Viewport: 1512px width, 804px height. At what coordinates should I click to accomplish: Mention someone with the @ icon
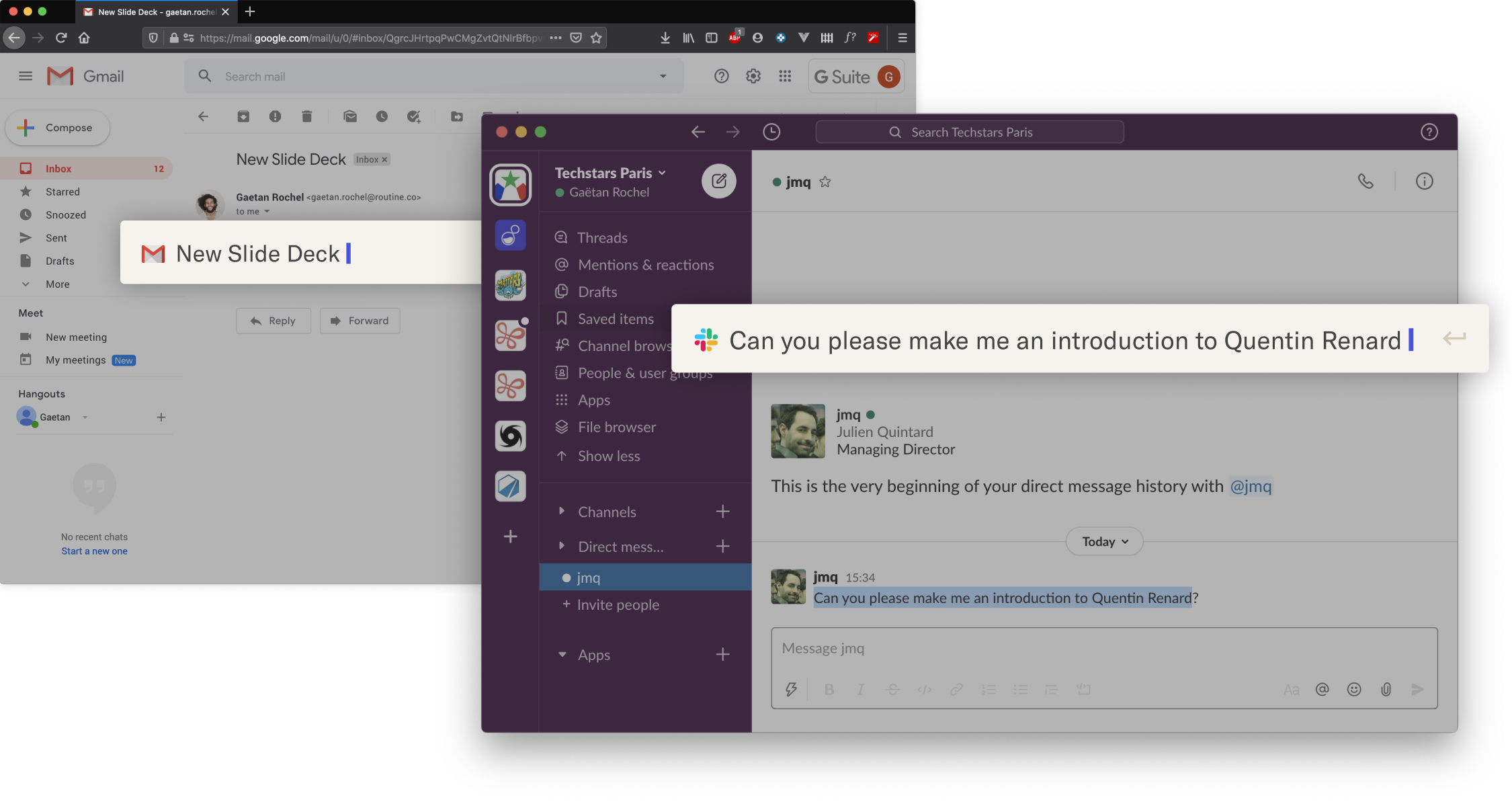coord(1322,689)
